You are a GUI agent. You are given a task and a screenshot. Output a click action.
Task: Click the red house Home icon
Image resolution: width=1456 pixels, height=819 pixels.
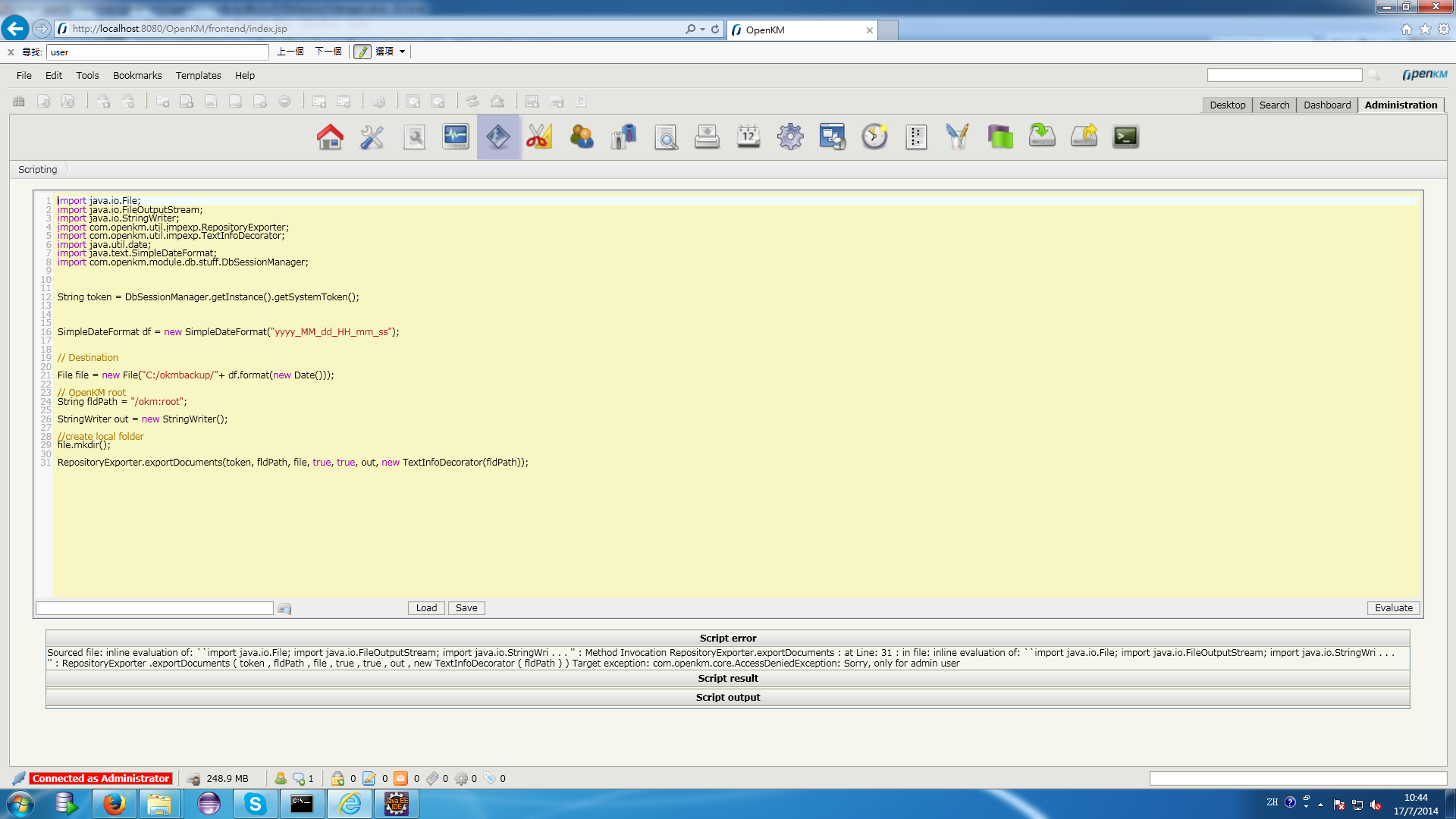(330, 136)
